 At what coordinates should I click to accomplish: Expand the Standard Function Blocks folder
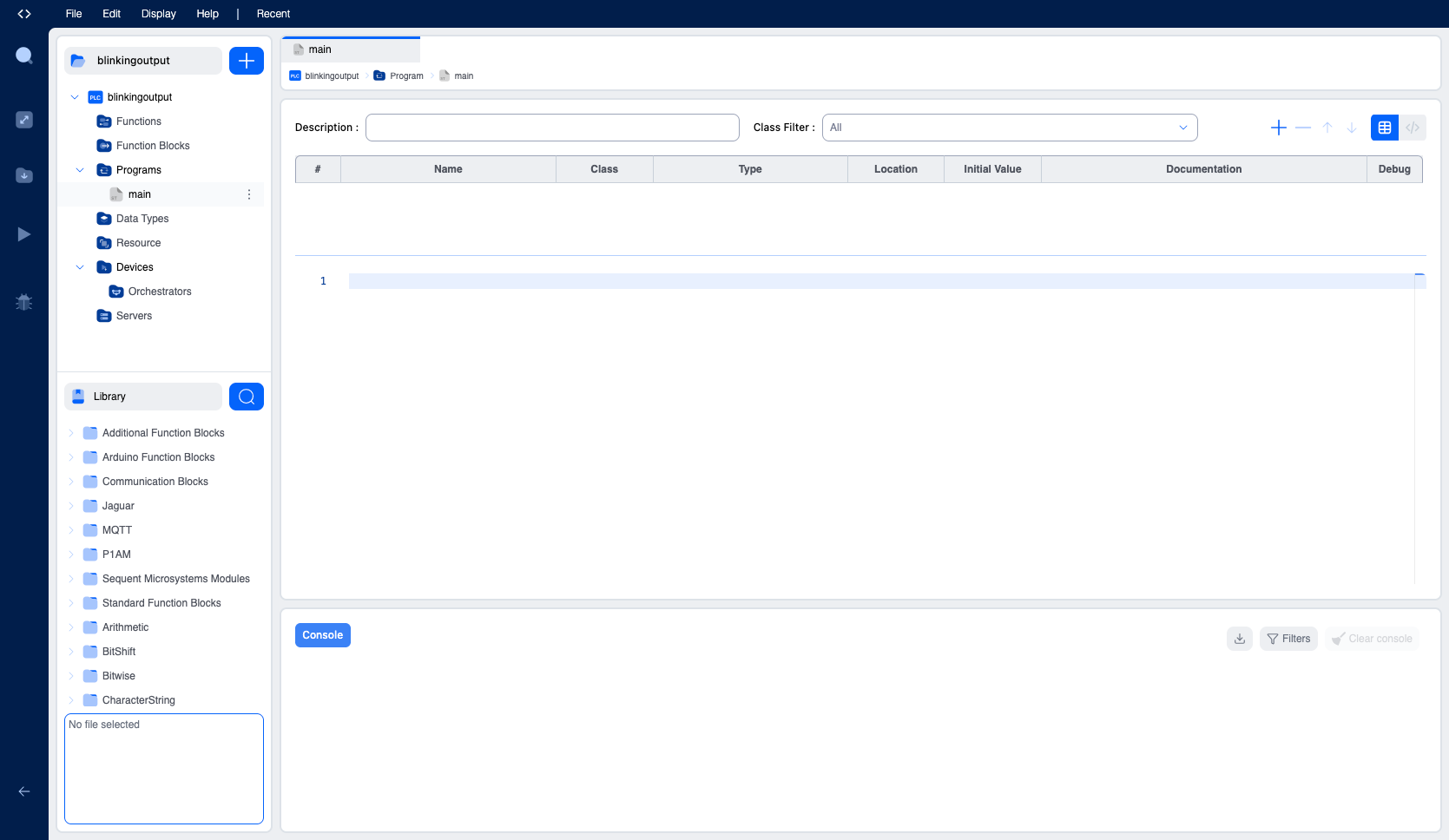(x=71, y=603)
